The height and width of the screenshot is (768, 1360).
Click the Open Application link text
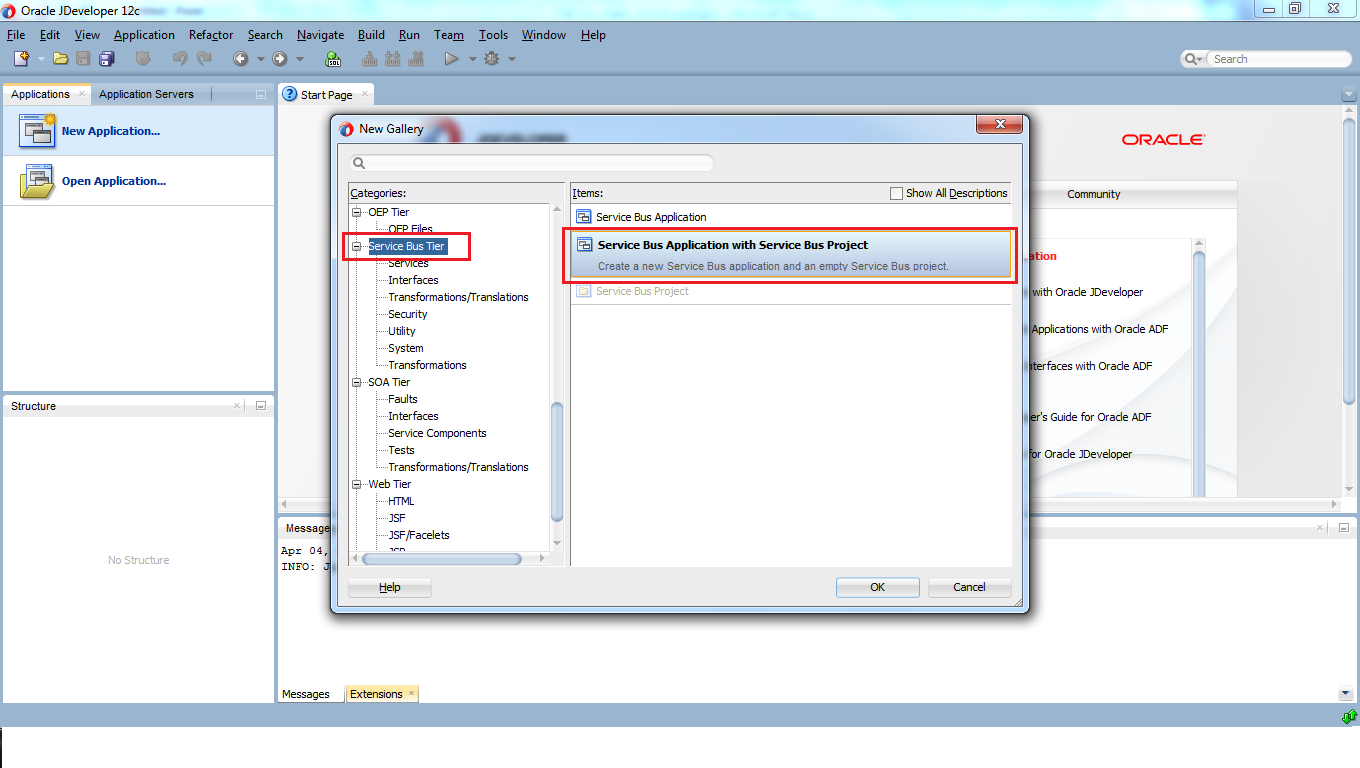[113, 181]
